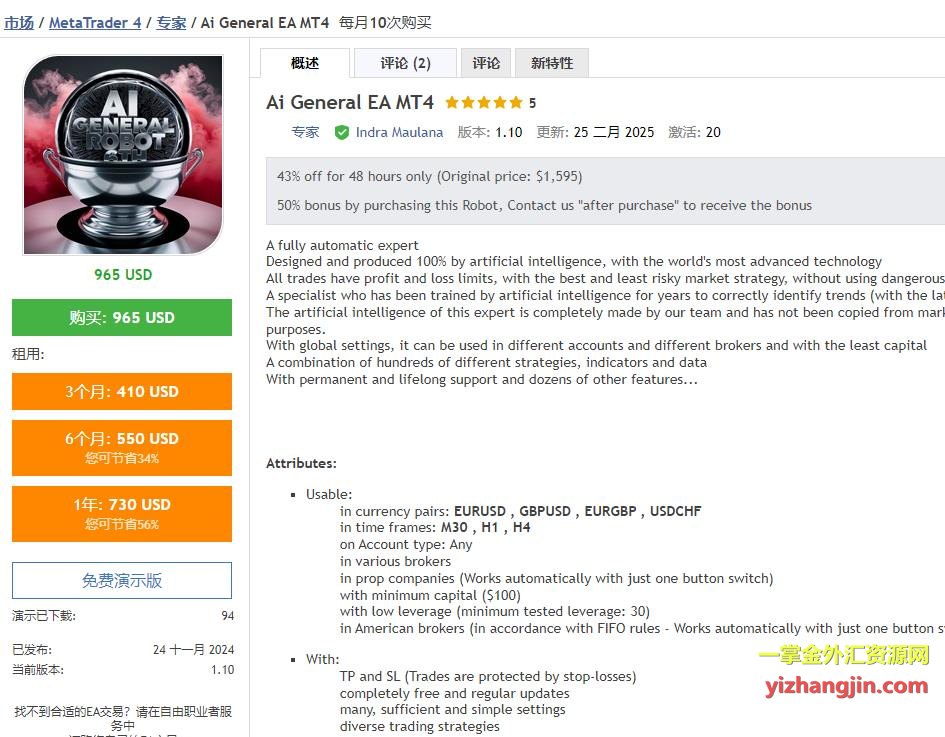945x737 pixels.
Task: Choose the 1年 730 USD rental
Action: coord(122,514)
